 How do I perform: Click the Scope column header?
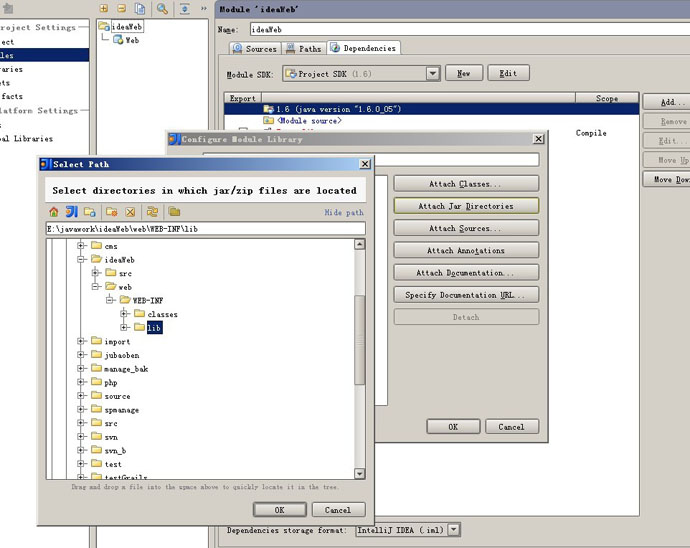[x=607, y=98]
